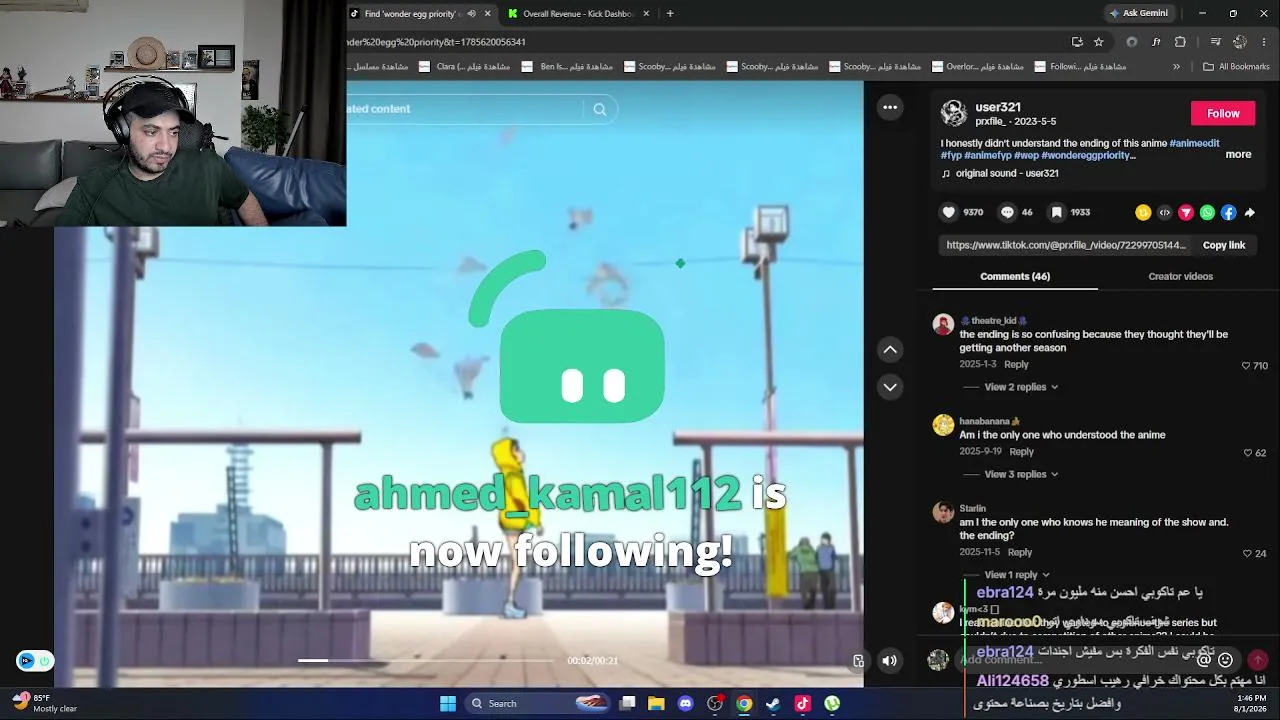Reply to hanabanana's comment
The image size is (1280, 720).
pos(1021,452)
